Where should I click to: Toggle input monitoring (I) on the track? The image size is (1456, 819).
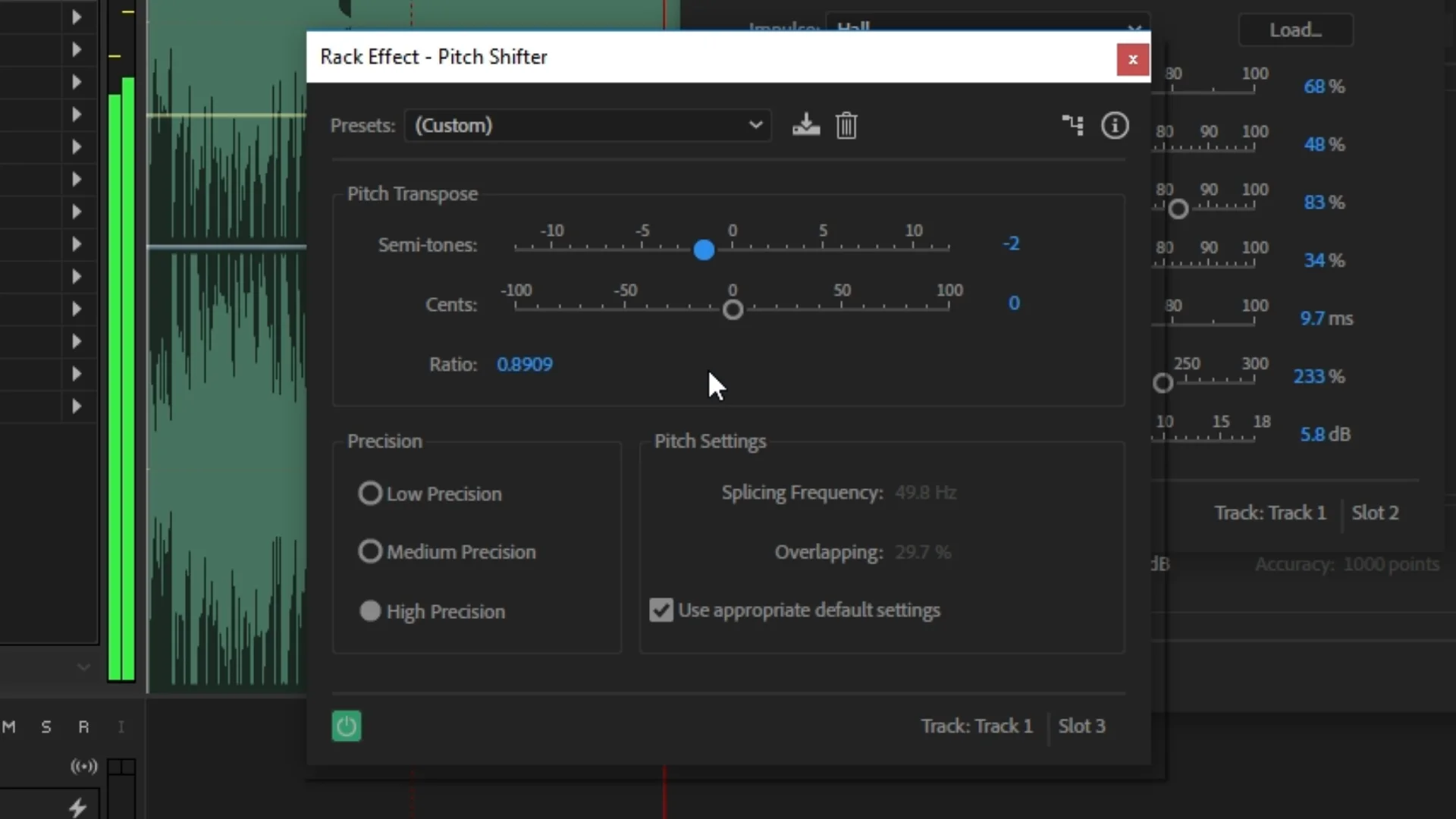[121, 726]
